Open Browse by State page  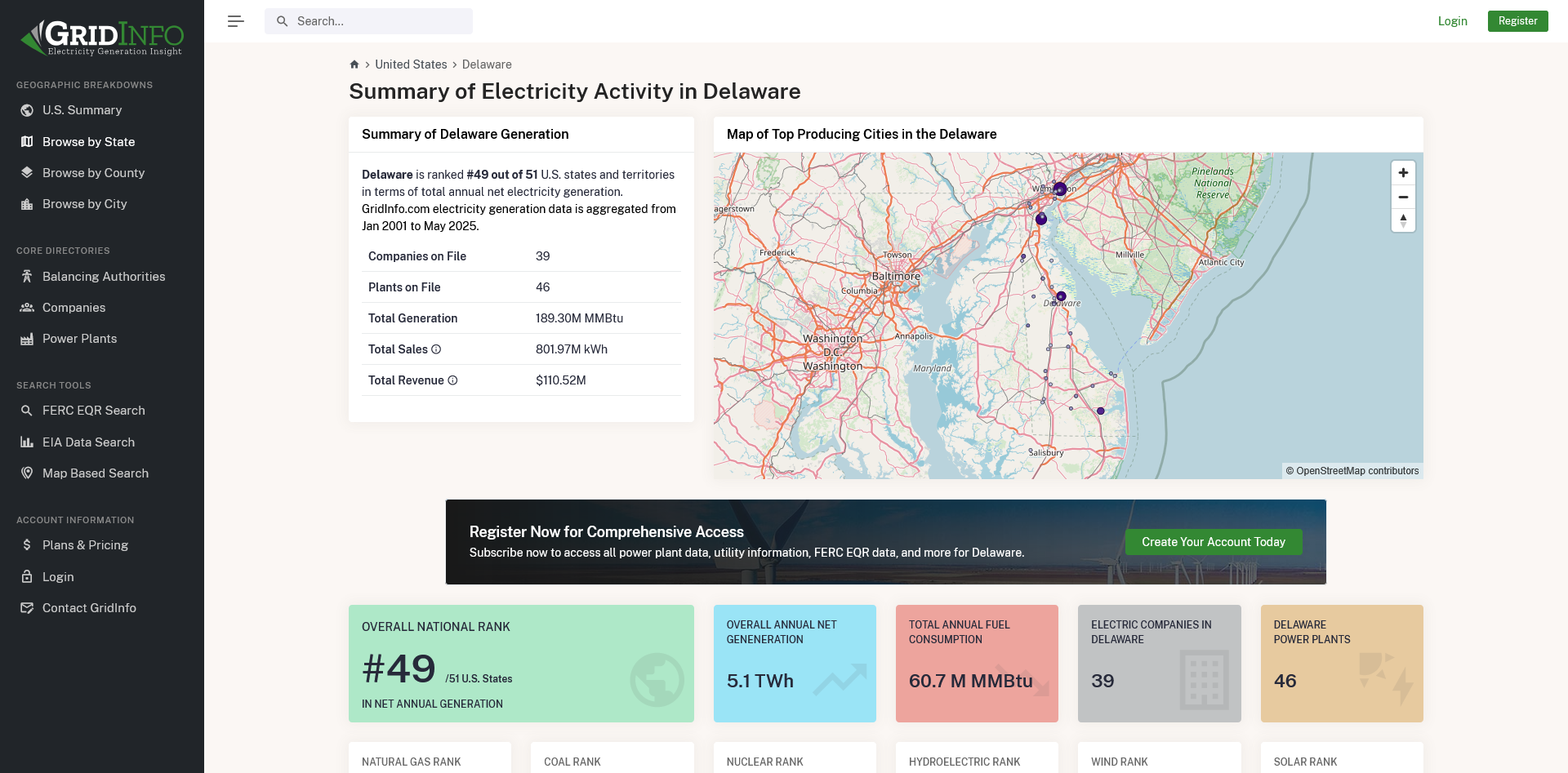[88, 142]
